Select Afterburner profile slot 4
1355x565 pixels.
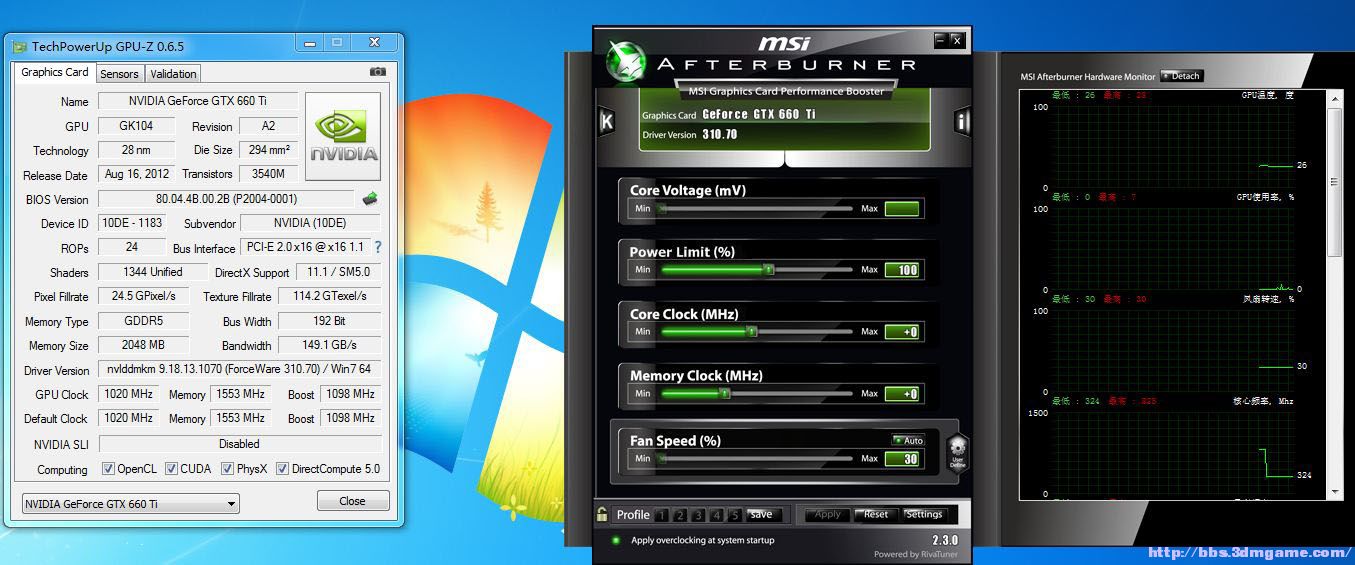tap(716, 516)
